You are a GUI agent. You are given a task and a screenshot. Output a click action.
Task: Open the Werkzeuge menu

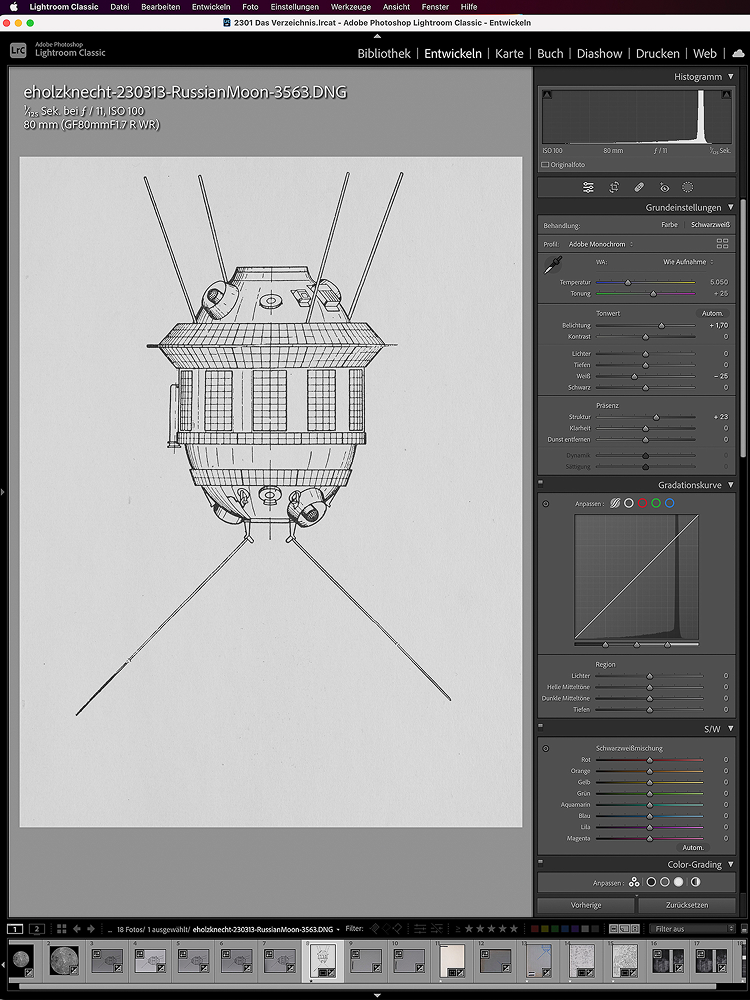tap(350, 7)
